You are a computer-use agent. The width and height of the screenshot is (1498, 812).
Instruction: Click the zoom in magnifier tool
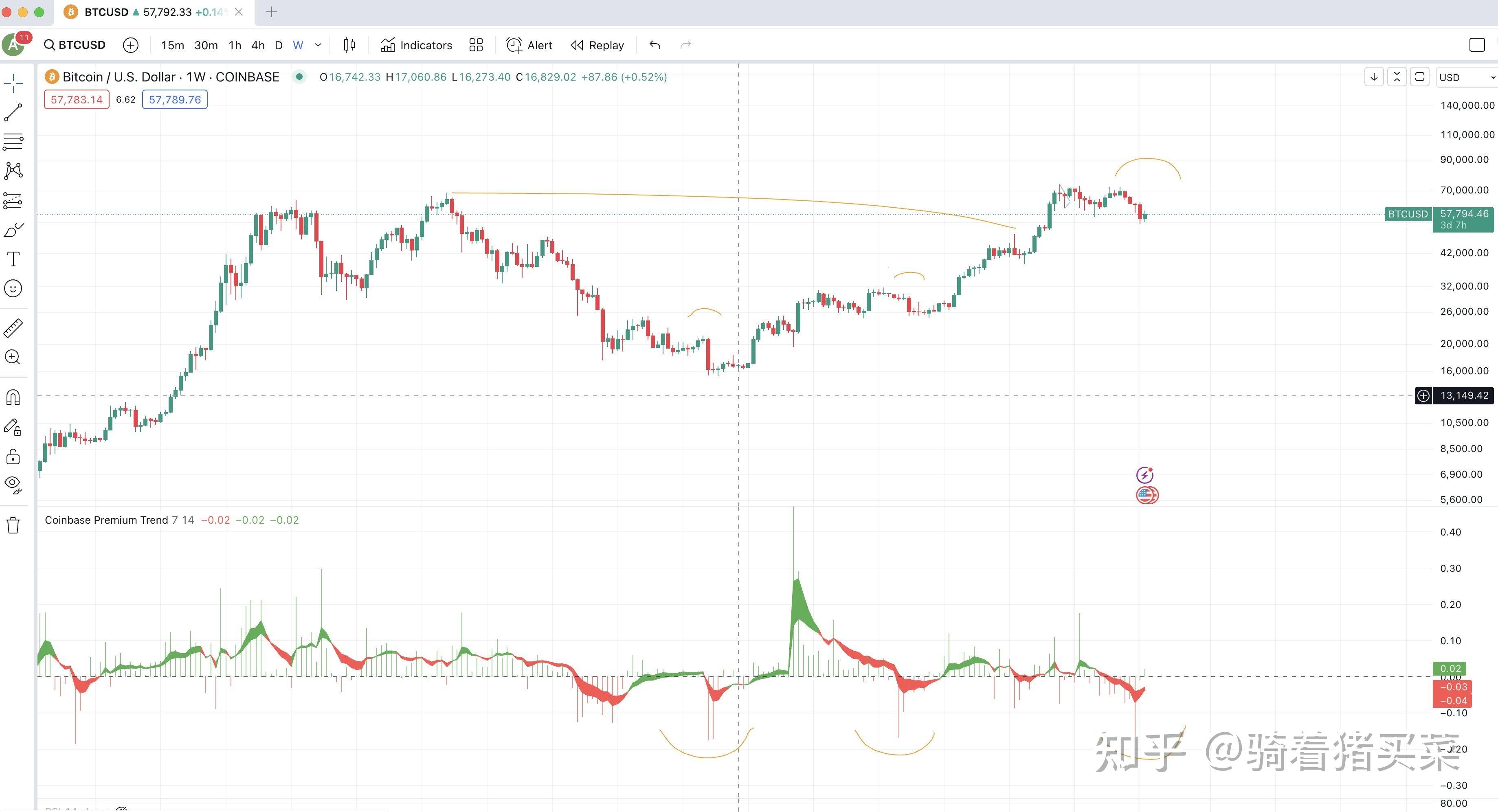(x=13, y=358)
